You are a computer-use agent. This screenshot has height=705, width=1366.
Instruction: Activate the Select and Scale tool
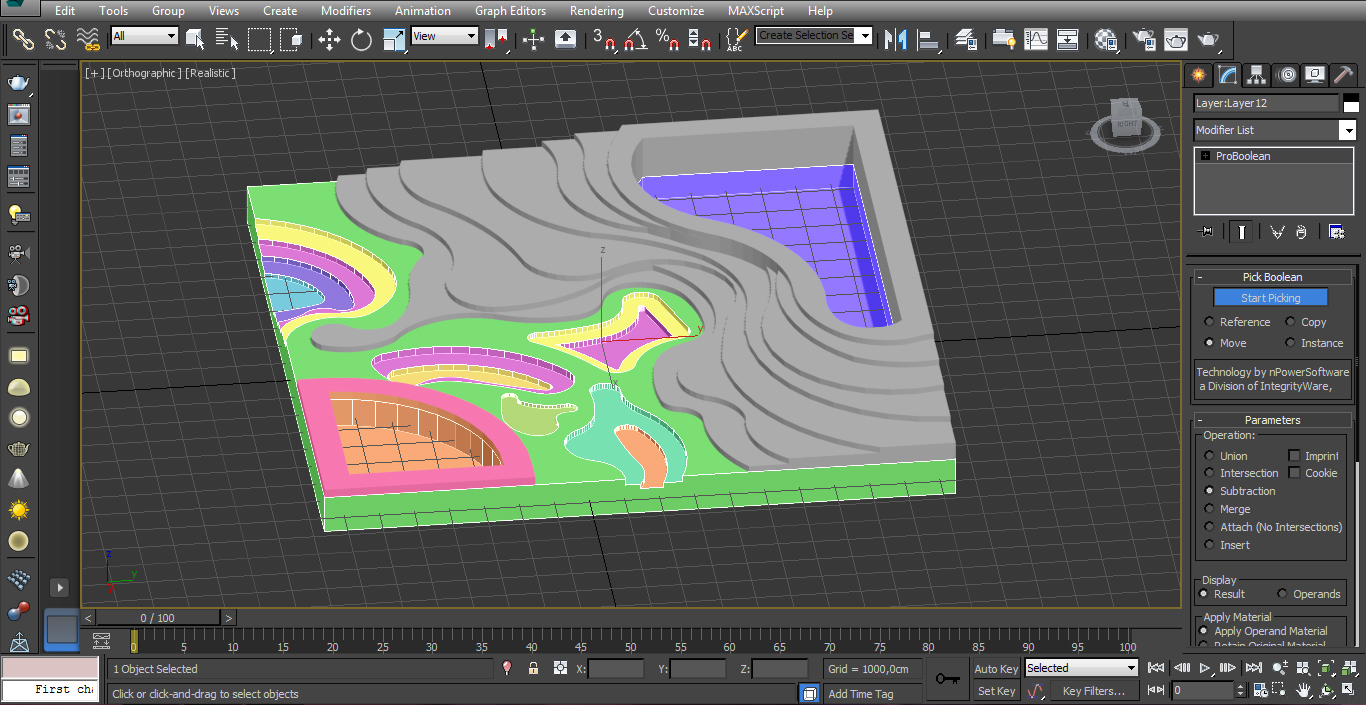coord(394,39)
